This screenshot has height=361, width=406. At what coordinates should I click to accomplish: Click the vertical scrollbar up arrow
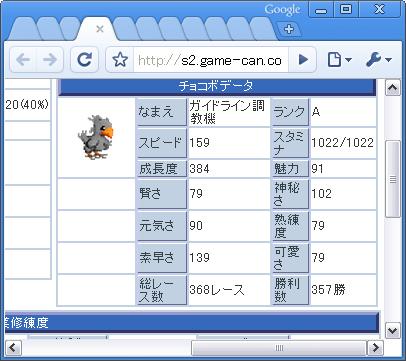coord(392,88)
